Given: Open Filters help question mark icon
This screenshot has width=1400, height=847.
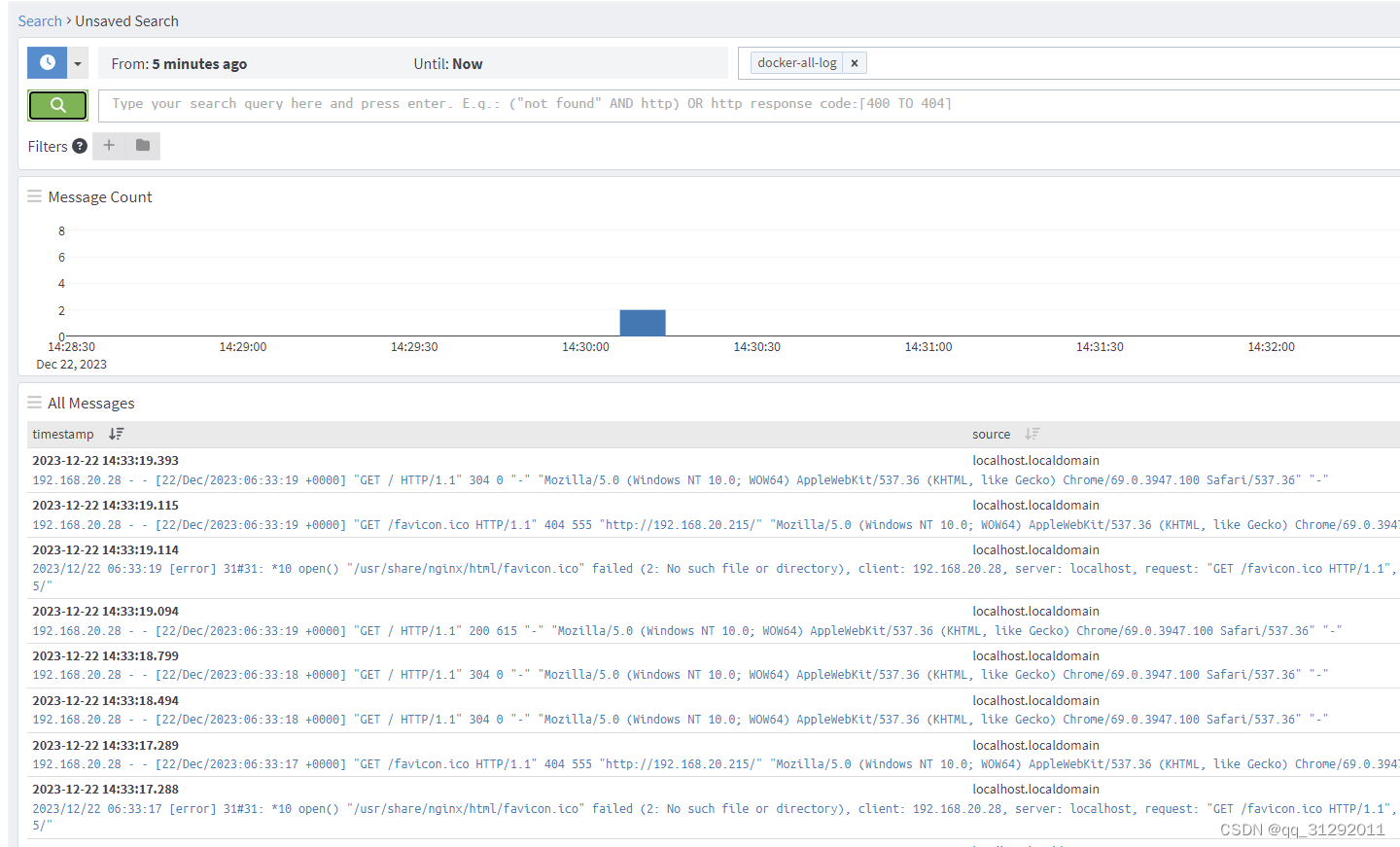Looking at the screenshot, I should tap(80, 146).
